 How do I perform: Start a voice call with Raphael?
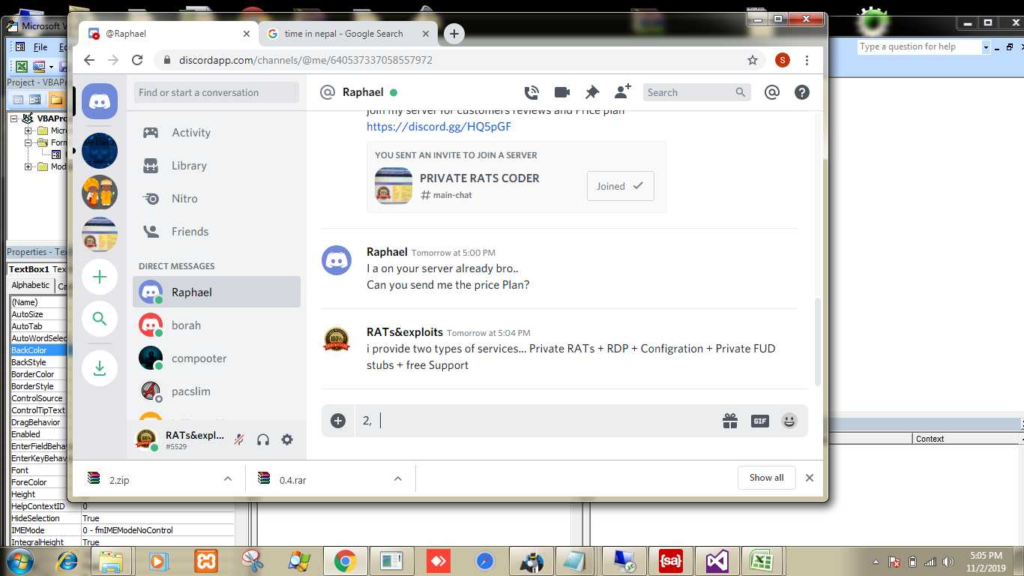click(532, 93)
